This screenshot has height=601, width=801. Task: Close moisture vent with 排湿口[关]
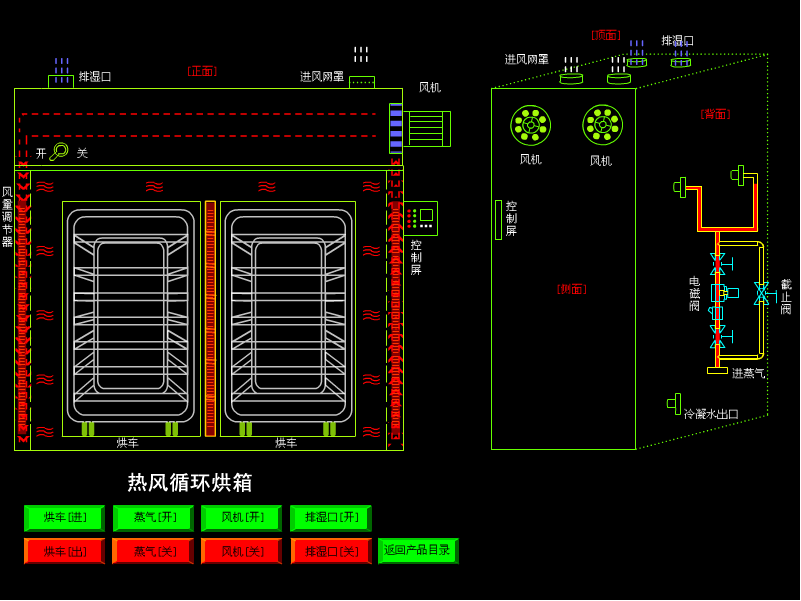(x=330, y=551)
